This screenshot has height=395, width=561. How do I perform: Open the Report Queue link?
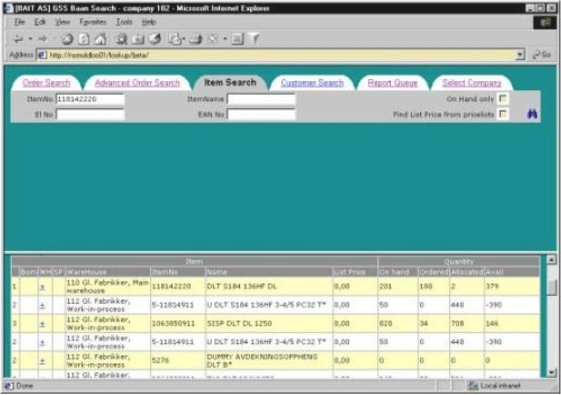click(x=392, y=83)
